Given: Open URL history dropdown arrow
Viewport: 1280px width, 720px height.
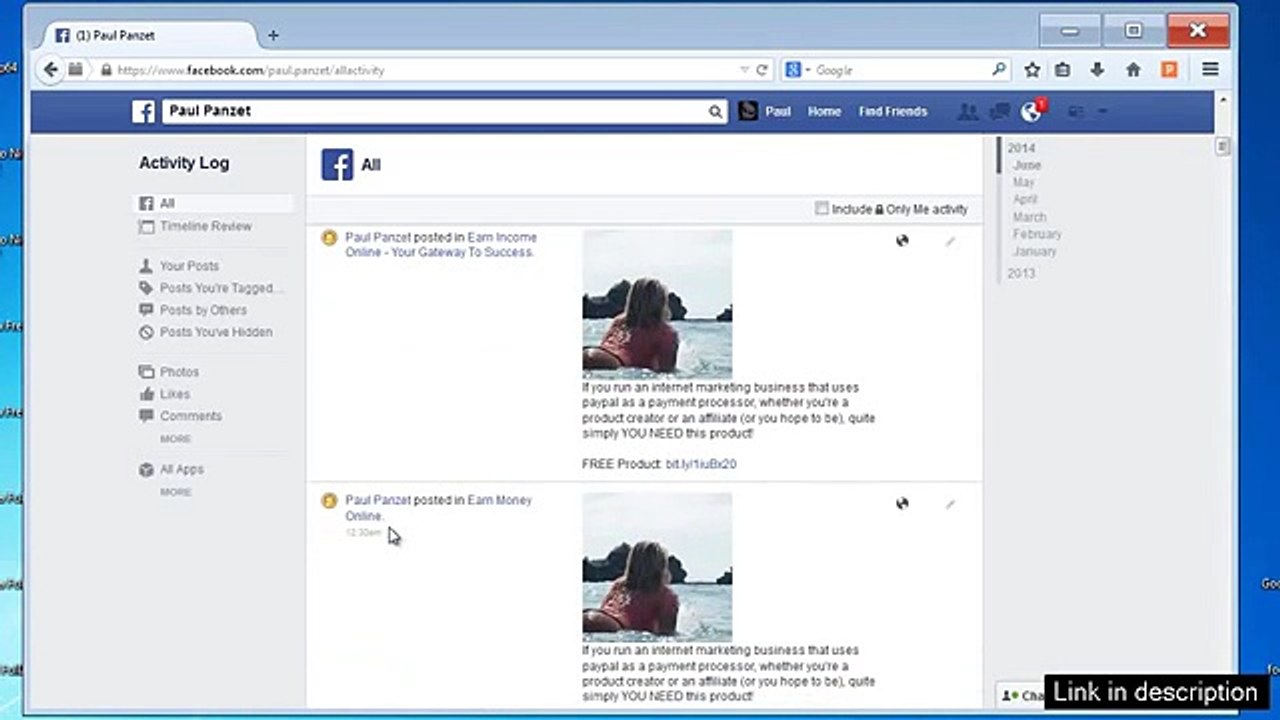Looking at the screenshot, I should click(744, 70).
